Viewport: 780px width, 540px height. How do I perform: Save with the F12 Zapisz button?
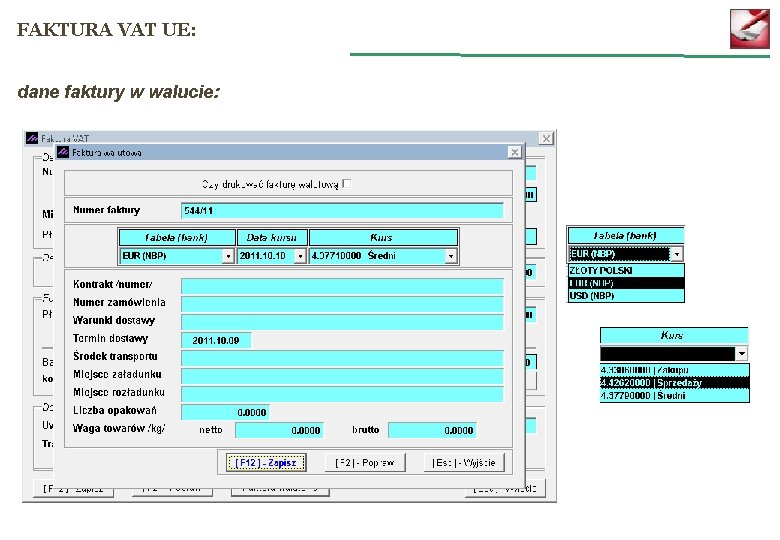[x=266, y=463]
